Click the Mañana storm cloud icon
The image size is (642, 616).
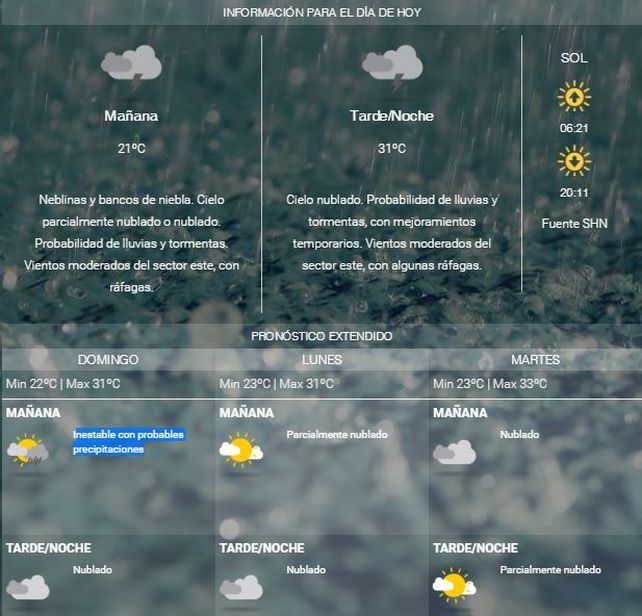[x=131, y=68]
